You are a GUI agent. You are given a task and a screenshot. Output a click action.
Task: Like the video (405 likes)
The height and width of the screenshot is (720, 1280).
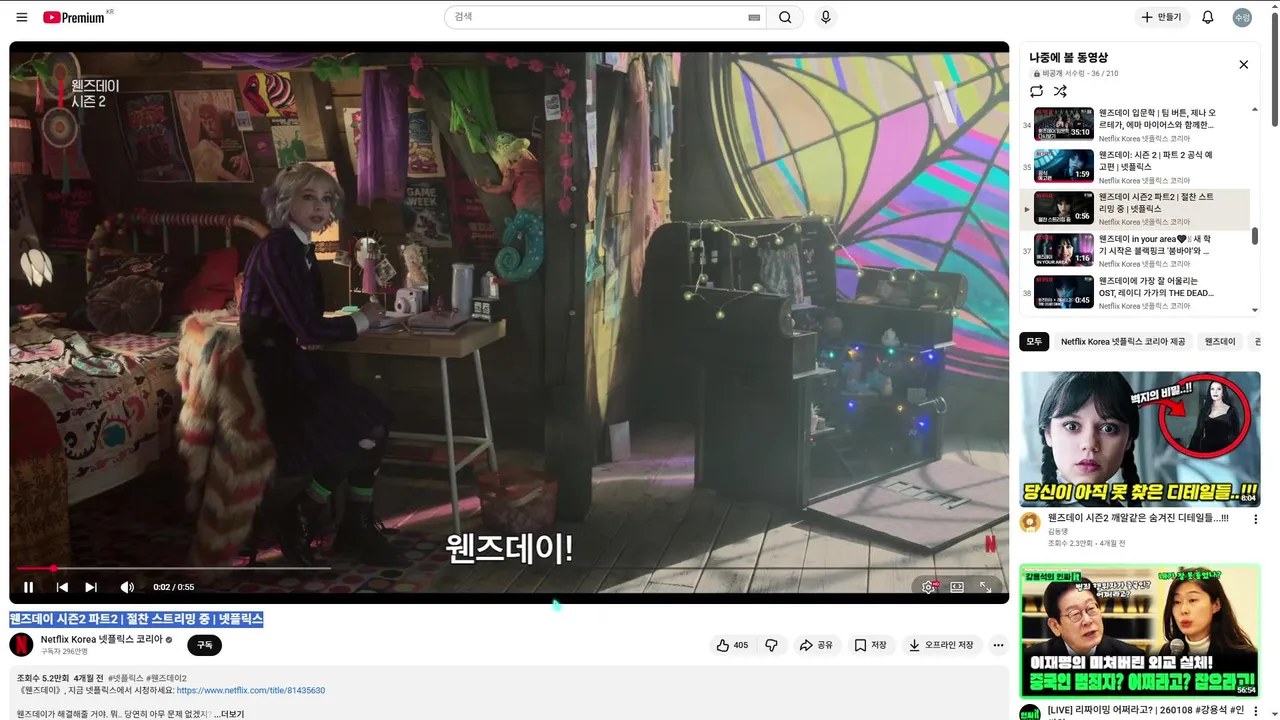(x=733, y=645)
